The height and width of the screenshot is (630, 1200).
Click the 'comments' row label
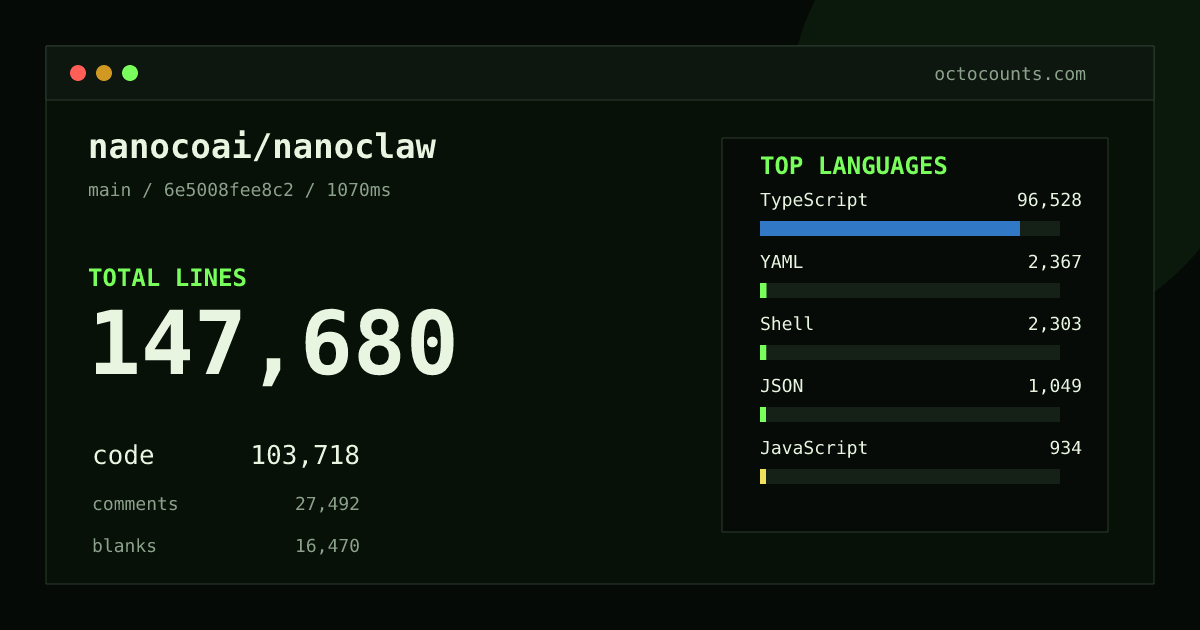135,504
